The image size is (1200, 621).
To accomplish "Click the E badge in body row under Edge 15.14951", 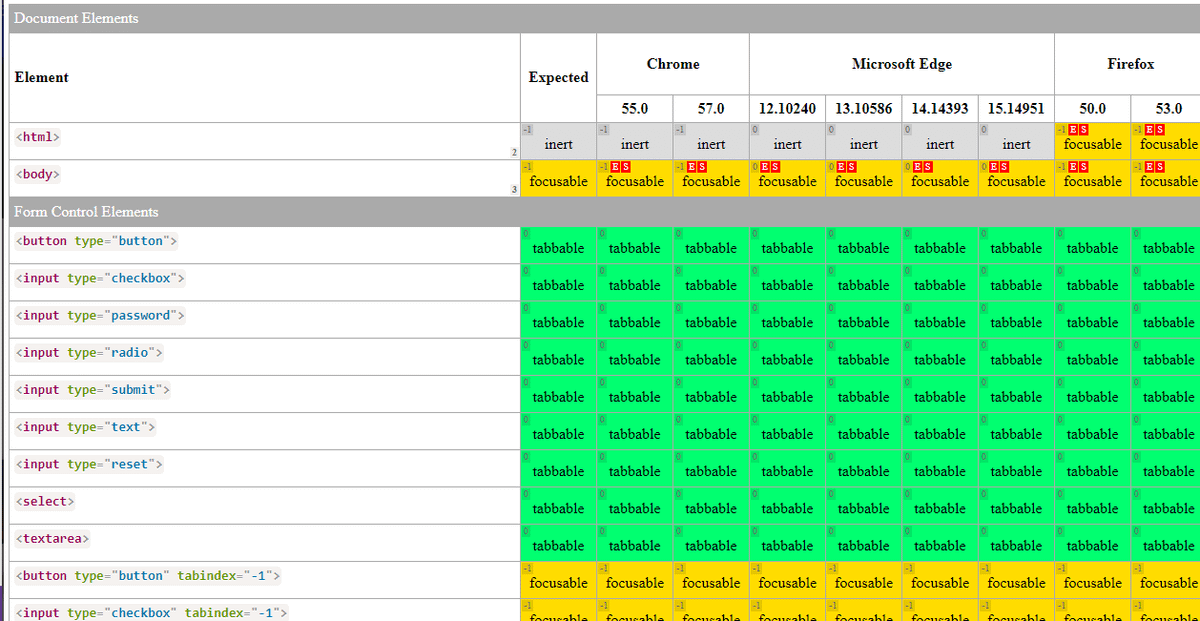I will 995,167.
